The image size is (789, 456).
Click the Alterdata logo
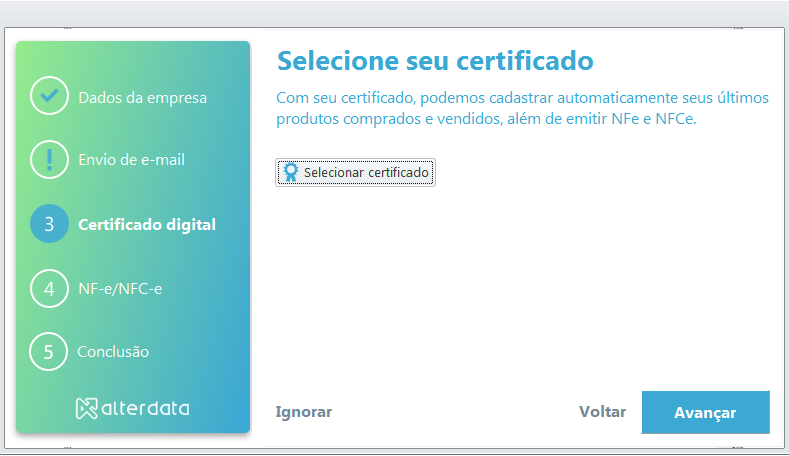132,408
